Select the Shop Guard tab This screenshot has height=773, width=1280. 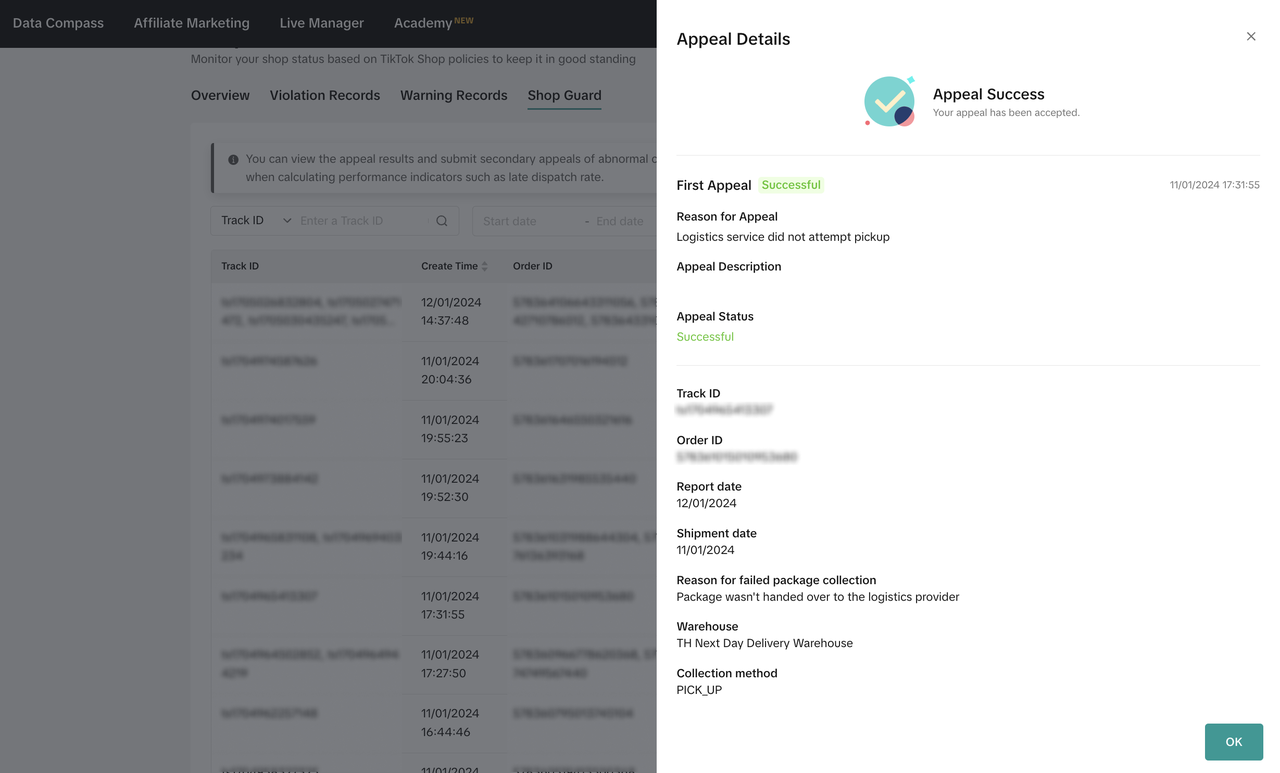pyautogui.click(x=564, y=96)
